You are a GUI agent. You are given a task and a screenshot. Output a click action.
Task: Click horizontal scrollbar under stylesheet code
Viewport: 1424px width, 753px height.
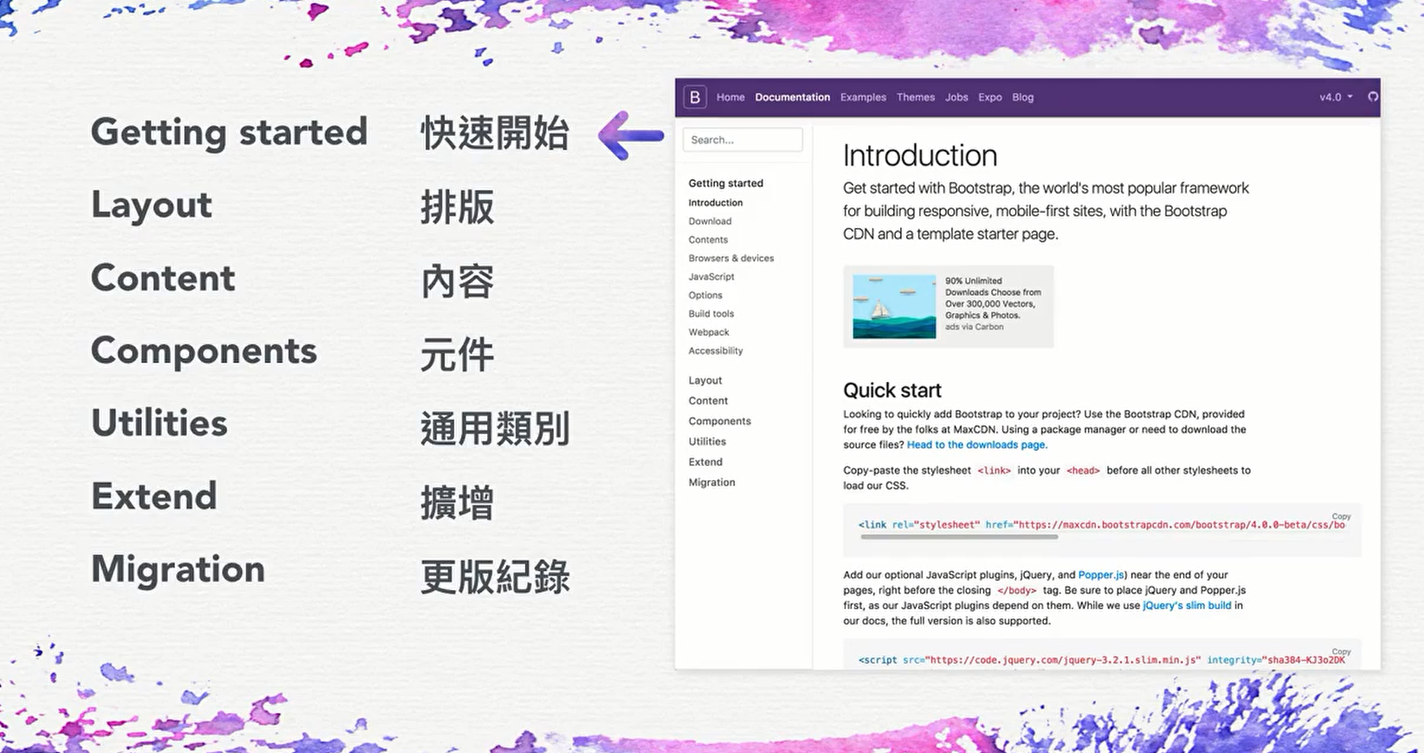pos(959,537)
